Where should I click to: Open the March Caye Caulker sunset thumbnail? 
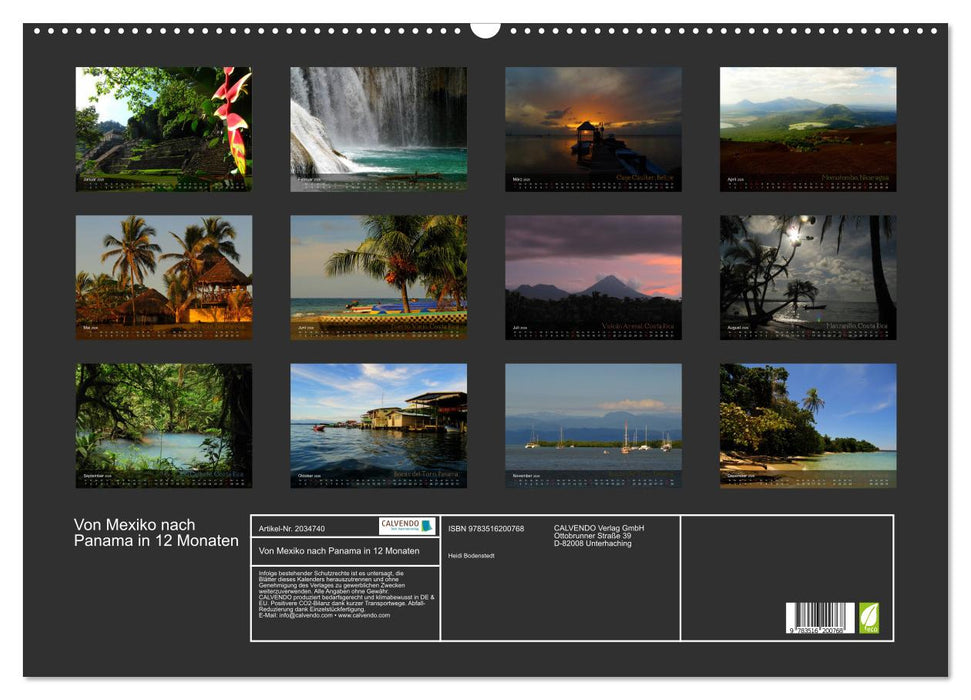tap(593, 129)
